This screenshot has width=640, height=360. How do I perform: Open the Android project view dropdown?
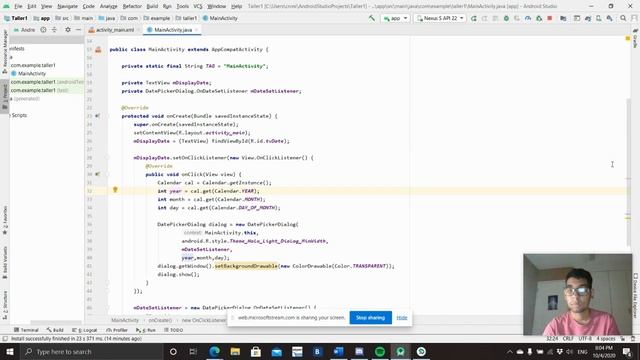point(25,30)
